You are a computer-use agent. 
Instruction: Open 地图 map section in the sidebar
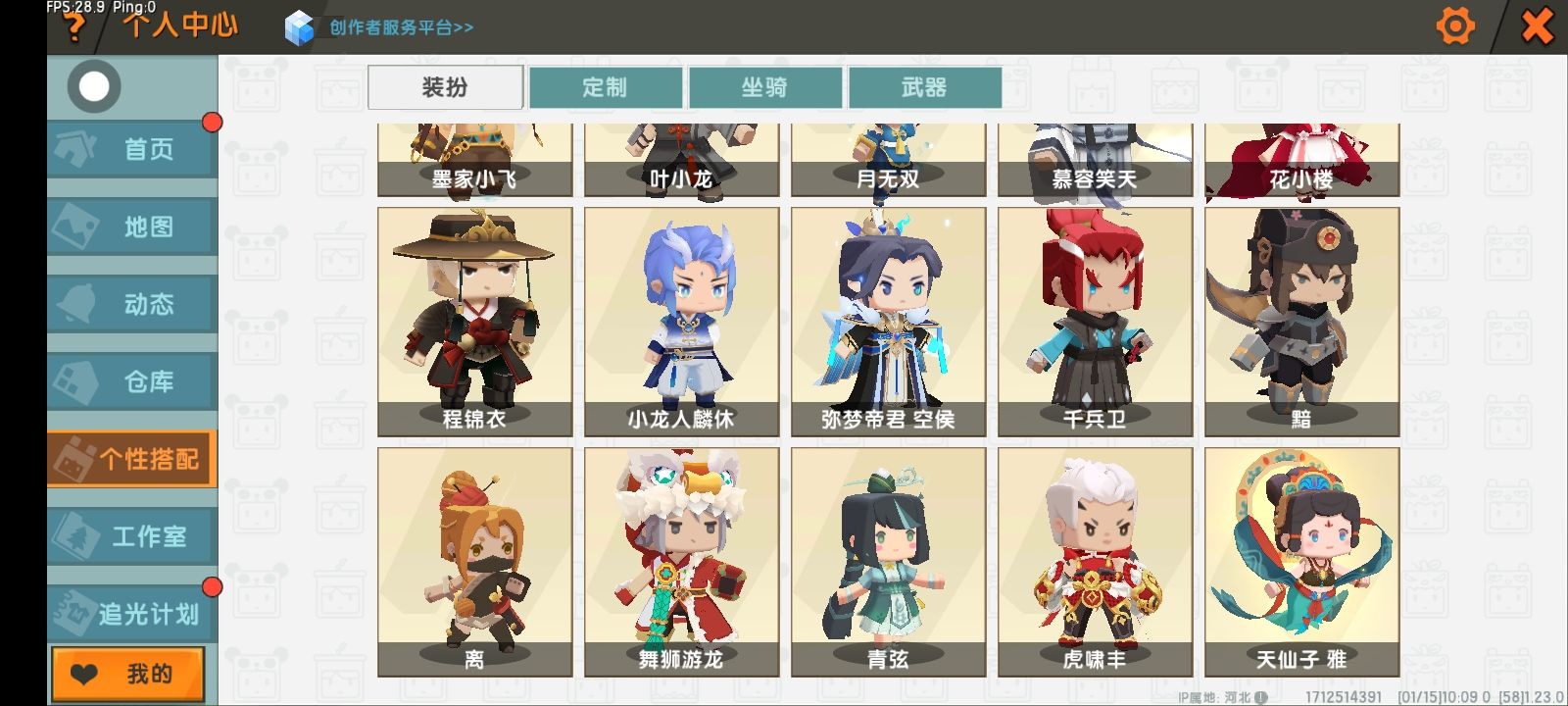click(x=132, y=227)
